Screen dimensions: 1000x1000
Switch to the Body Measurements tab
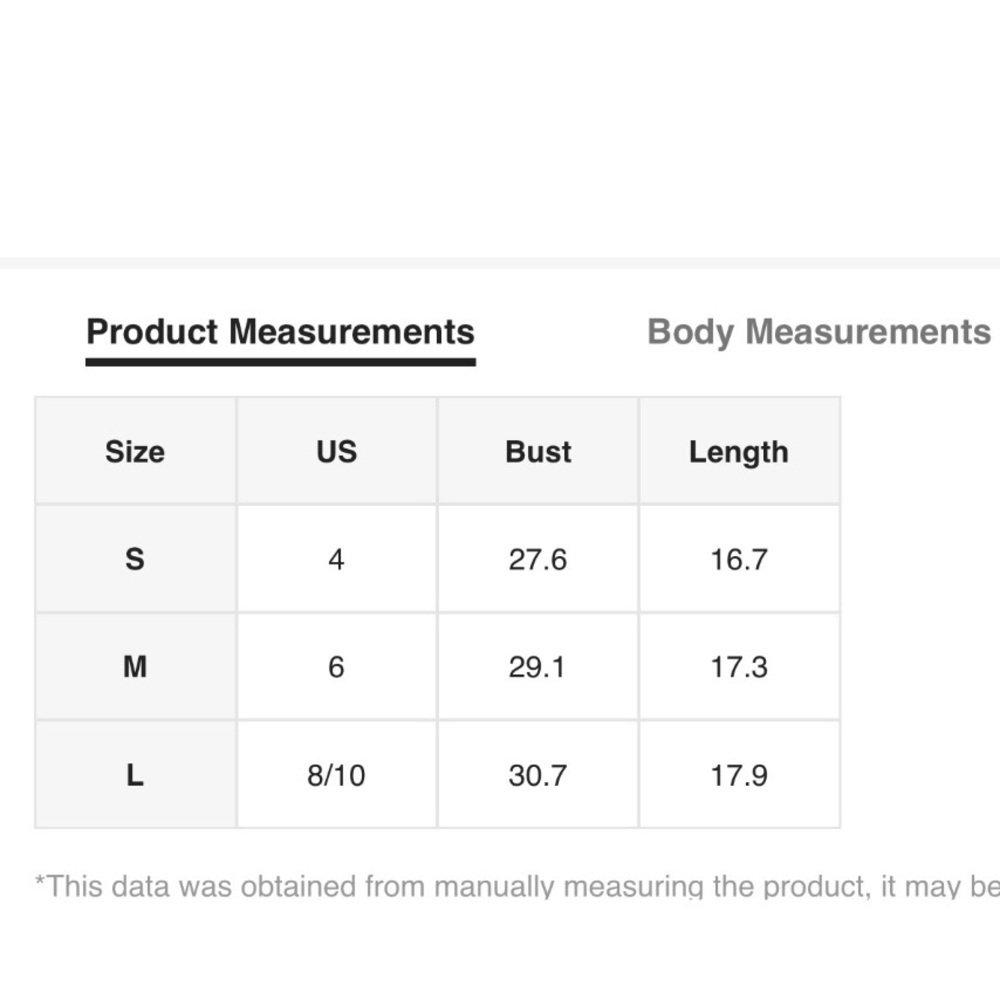point(818,332)
